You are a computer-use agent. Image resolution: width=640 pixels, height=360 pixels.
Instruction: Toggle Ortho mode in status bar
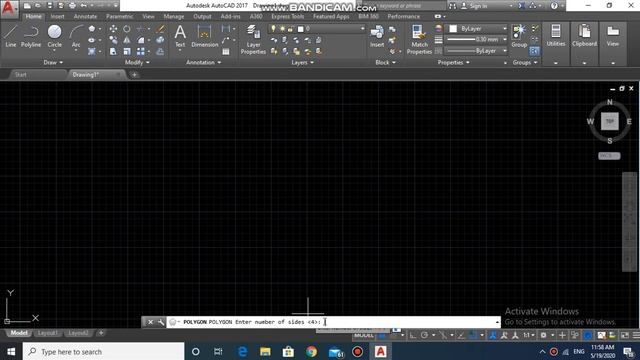coord(413,336)
